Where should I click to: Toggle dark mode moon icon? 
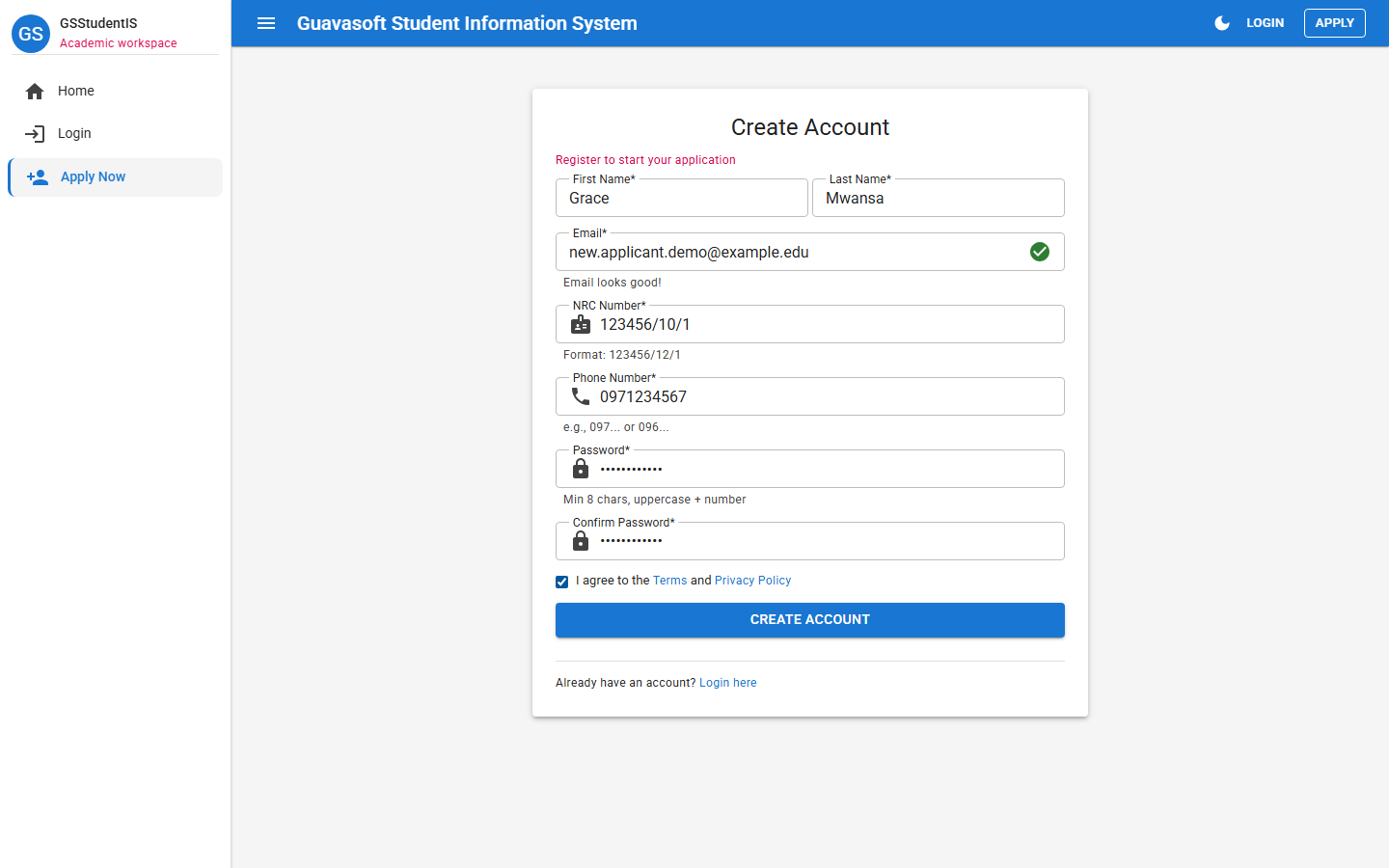[1222, 23]
